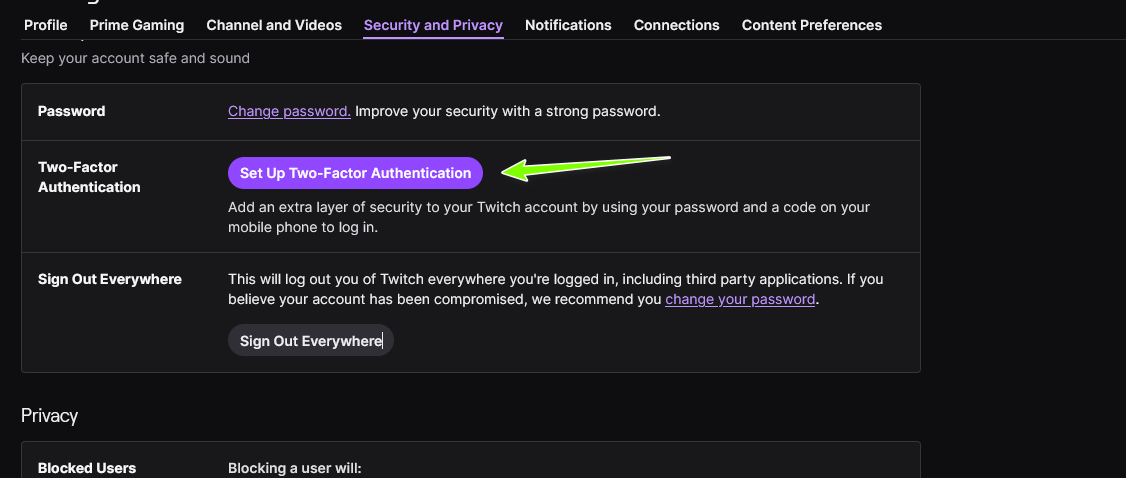Go to Channel and Videos tab

(x=274, y=25)
